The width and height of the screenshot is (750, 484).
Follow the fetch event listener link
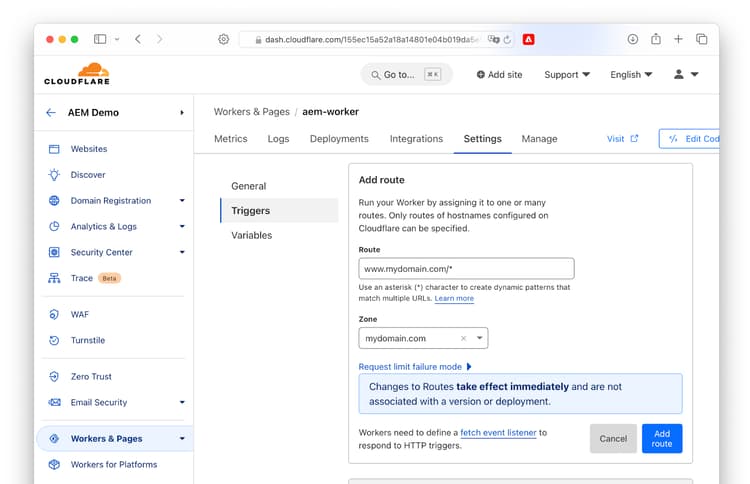tap(499, 432)
